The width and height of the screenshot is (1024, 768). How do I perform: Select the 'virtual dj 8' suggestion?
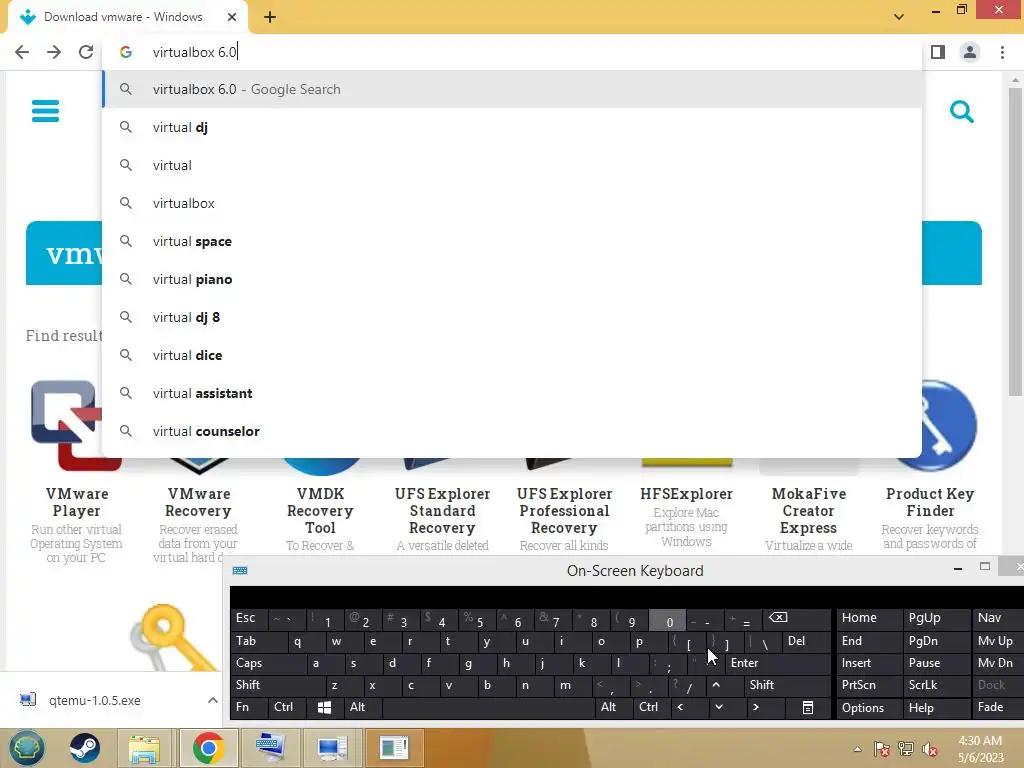(513, 317)
